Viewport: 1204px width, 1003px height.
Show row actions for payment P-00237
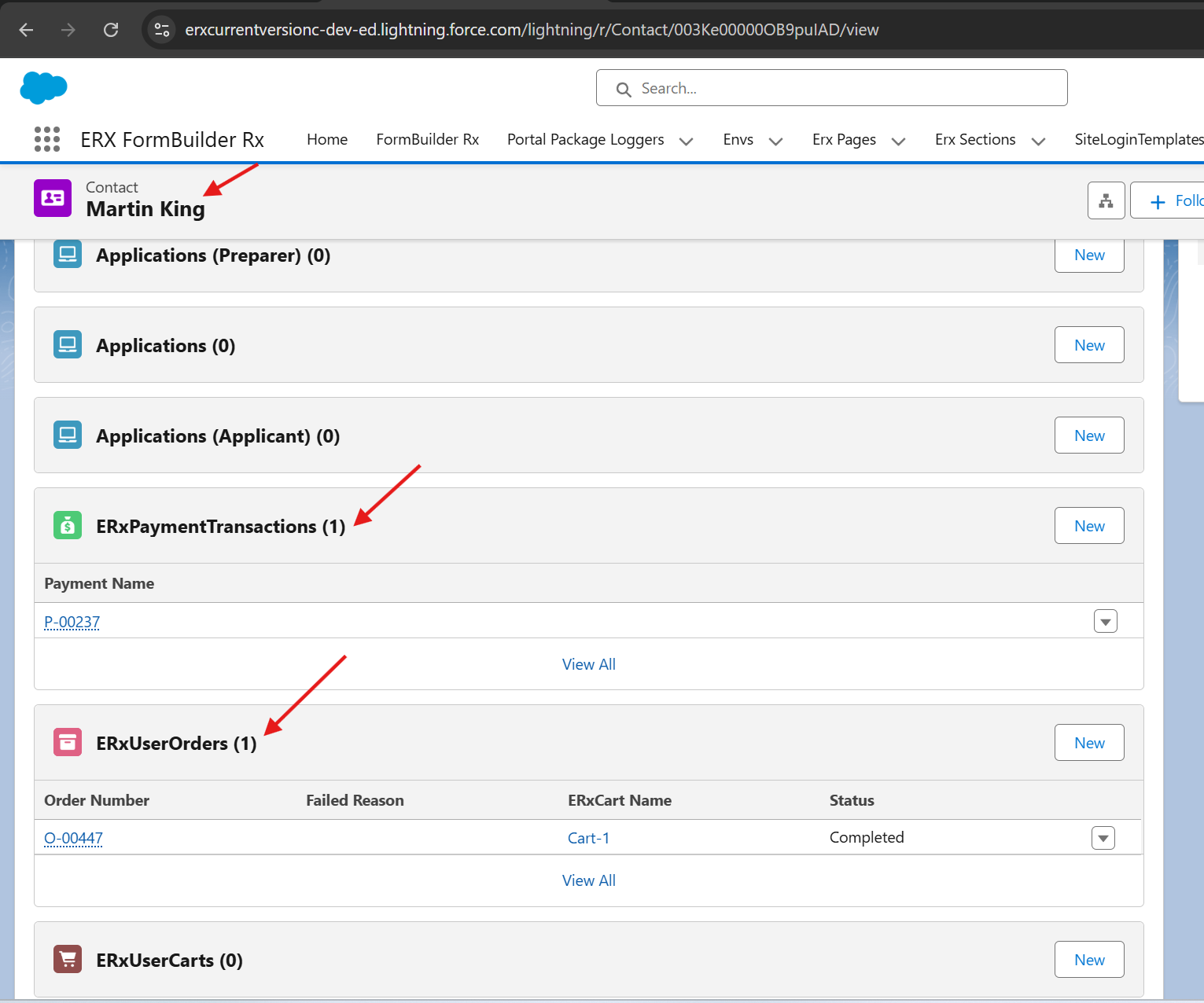click(1105, 622)
